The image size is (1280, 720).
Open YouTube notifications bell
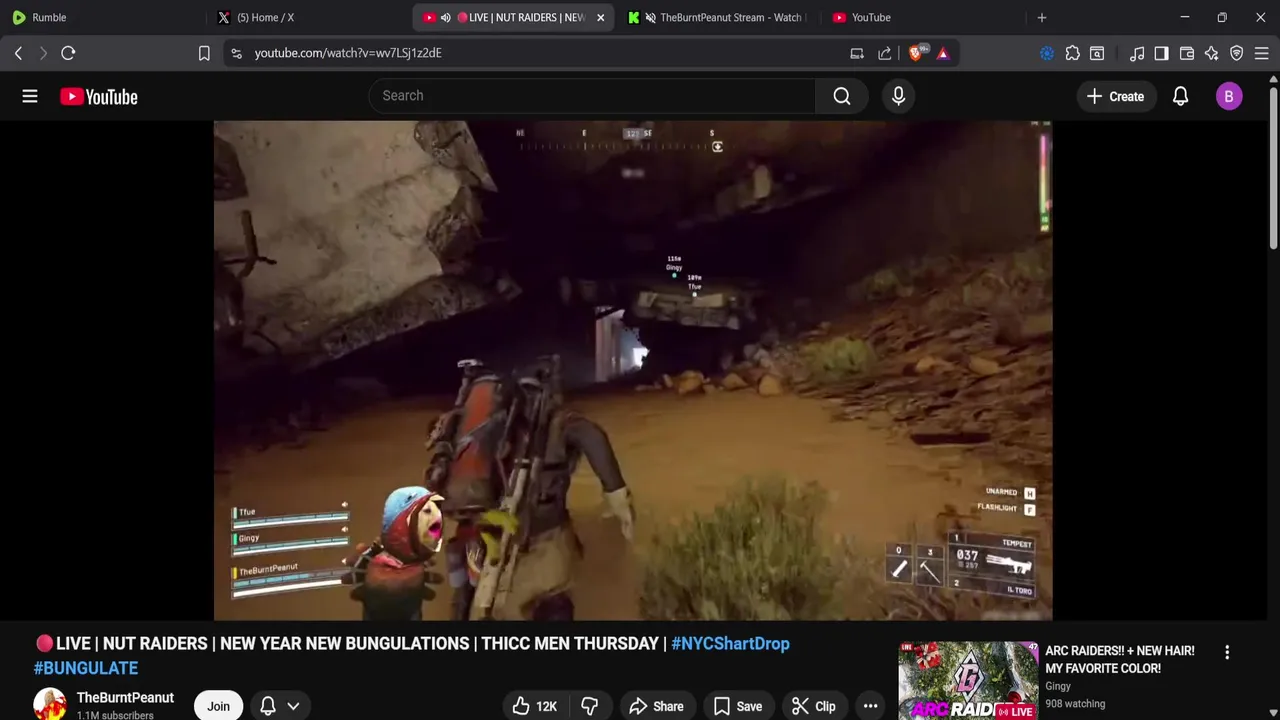point(1180,96)
